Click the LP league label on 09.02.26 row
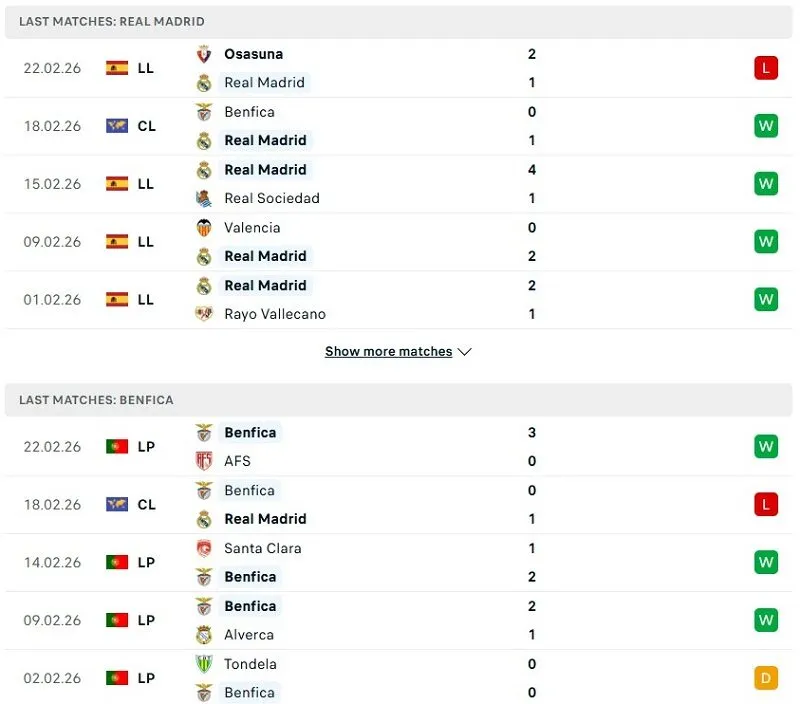Screen dimensions: 800x704 click(146, 620)
